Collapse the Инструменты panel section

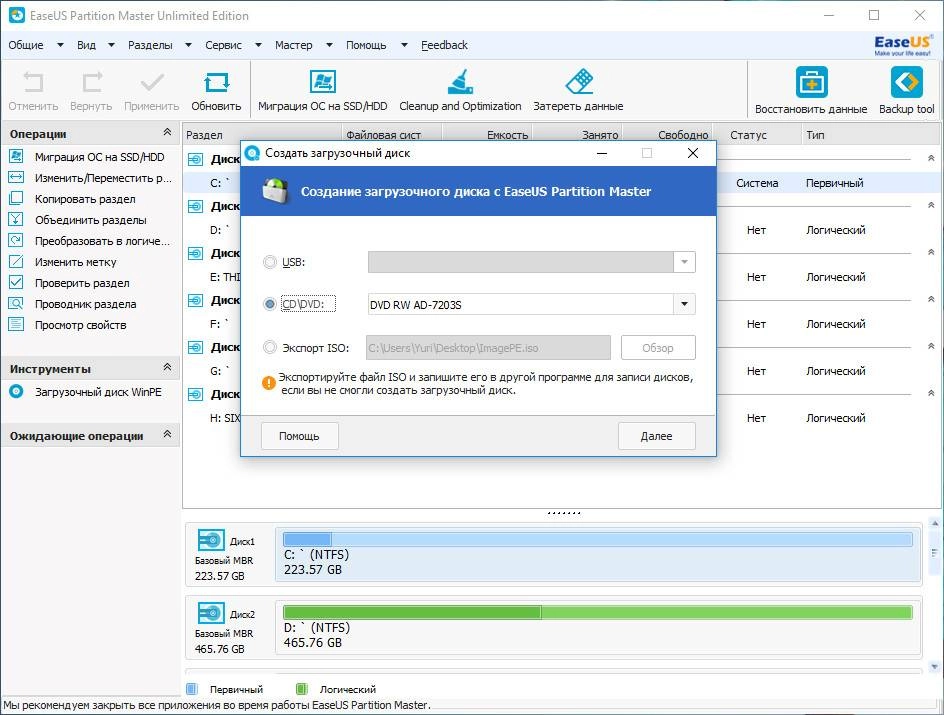coord(167,367)
